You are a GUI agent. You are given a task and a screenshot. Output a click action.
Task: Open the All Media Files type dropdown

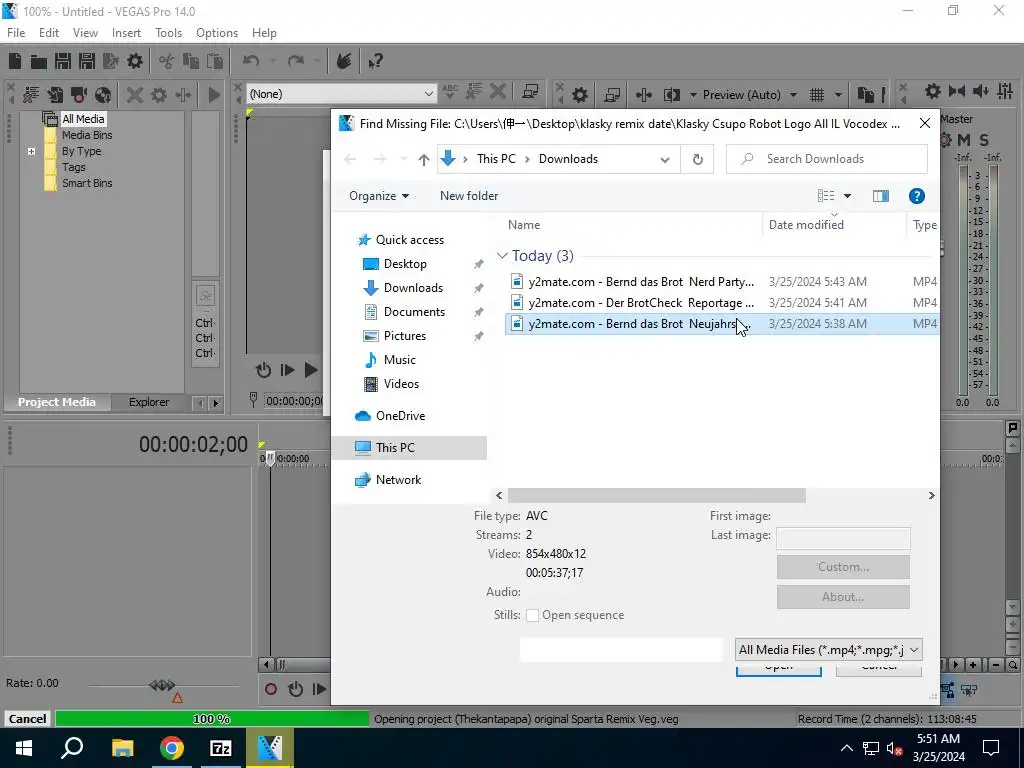pyautogui.click(x=829, y=650)
